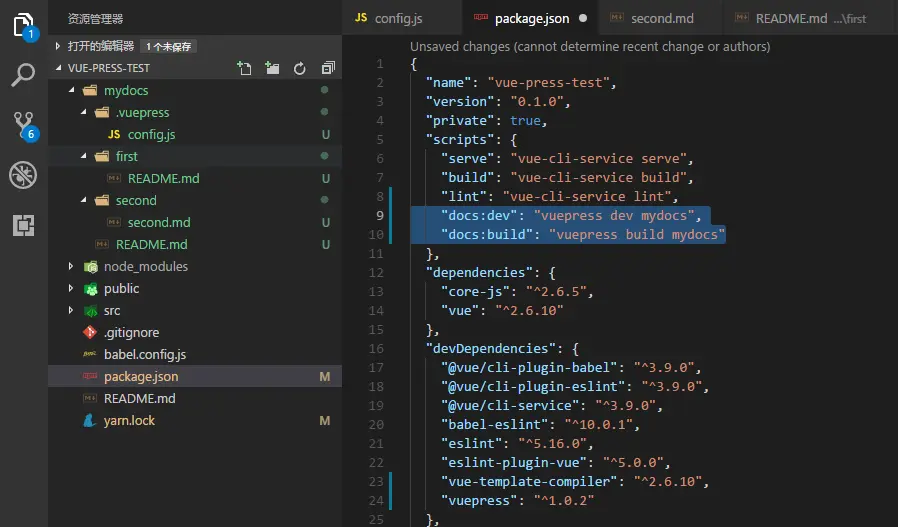This screenshot has width=898, height=527.
Task: Switch to the second.md editor tab
Action: [663, 18]
